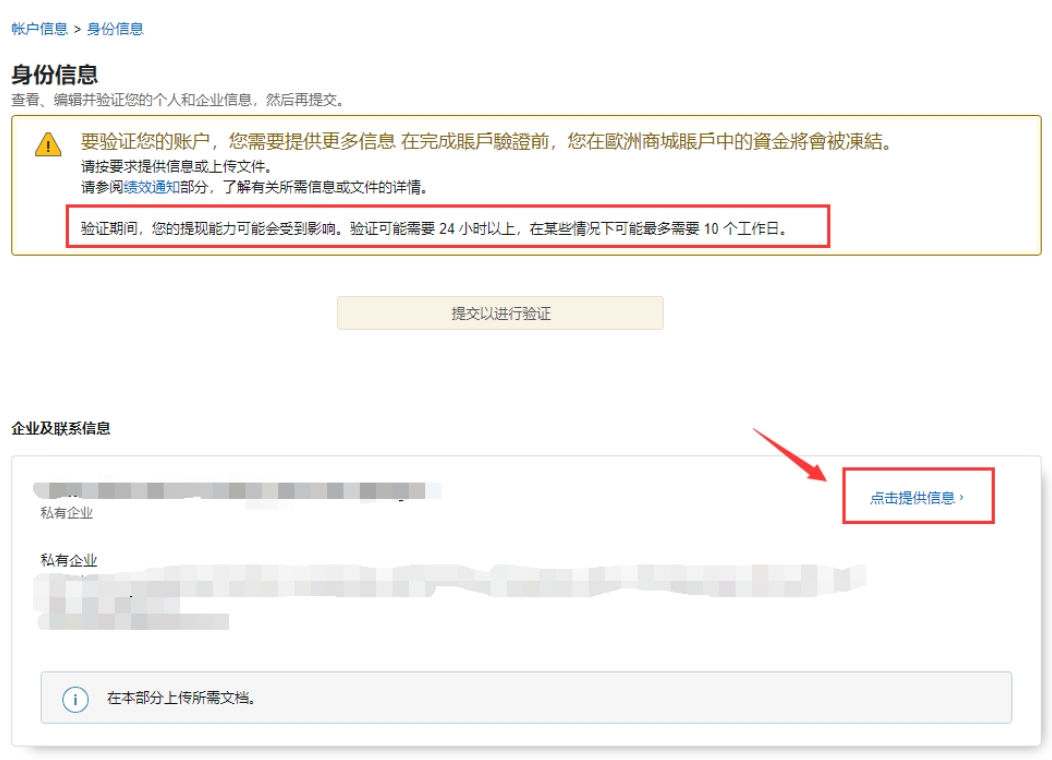The image size is (1052, 760).
Task: Click the 要验证您的账户 warning headline
Action: 485,142
